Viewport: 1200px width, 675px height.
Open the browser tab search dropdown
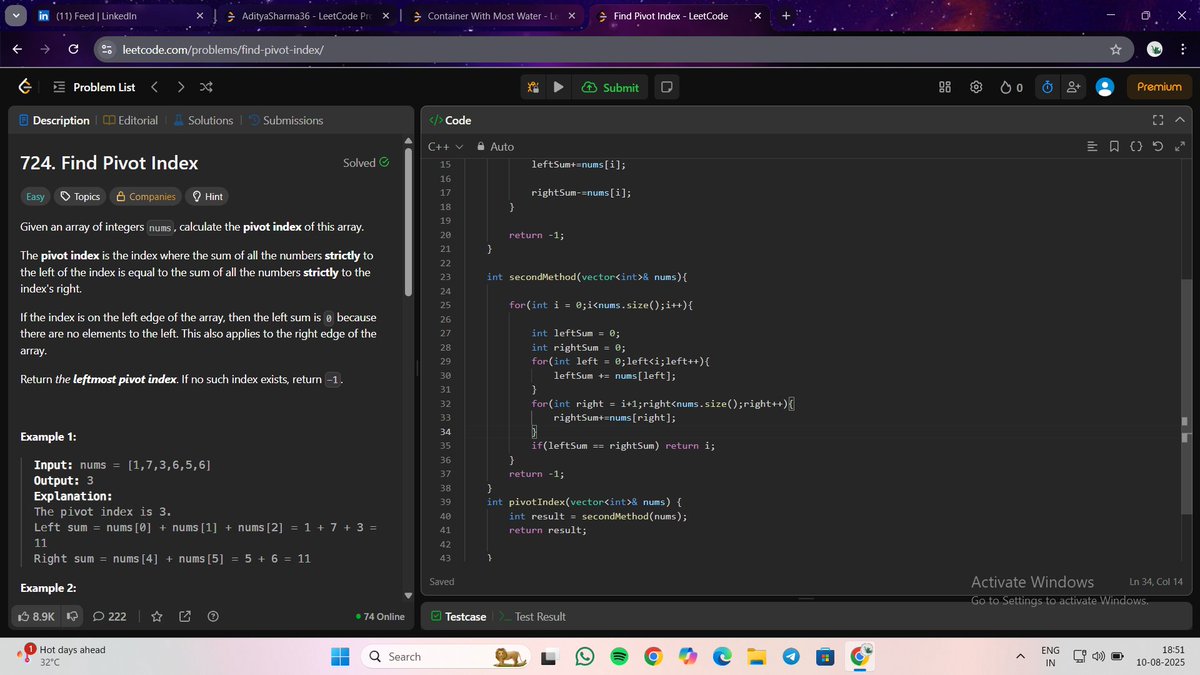(14, 16)
